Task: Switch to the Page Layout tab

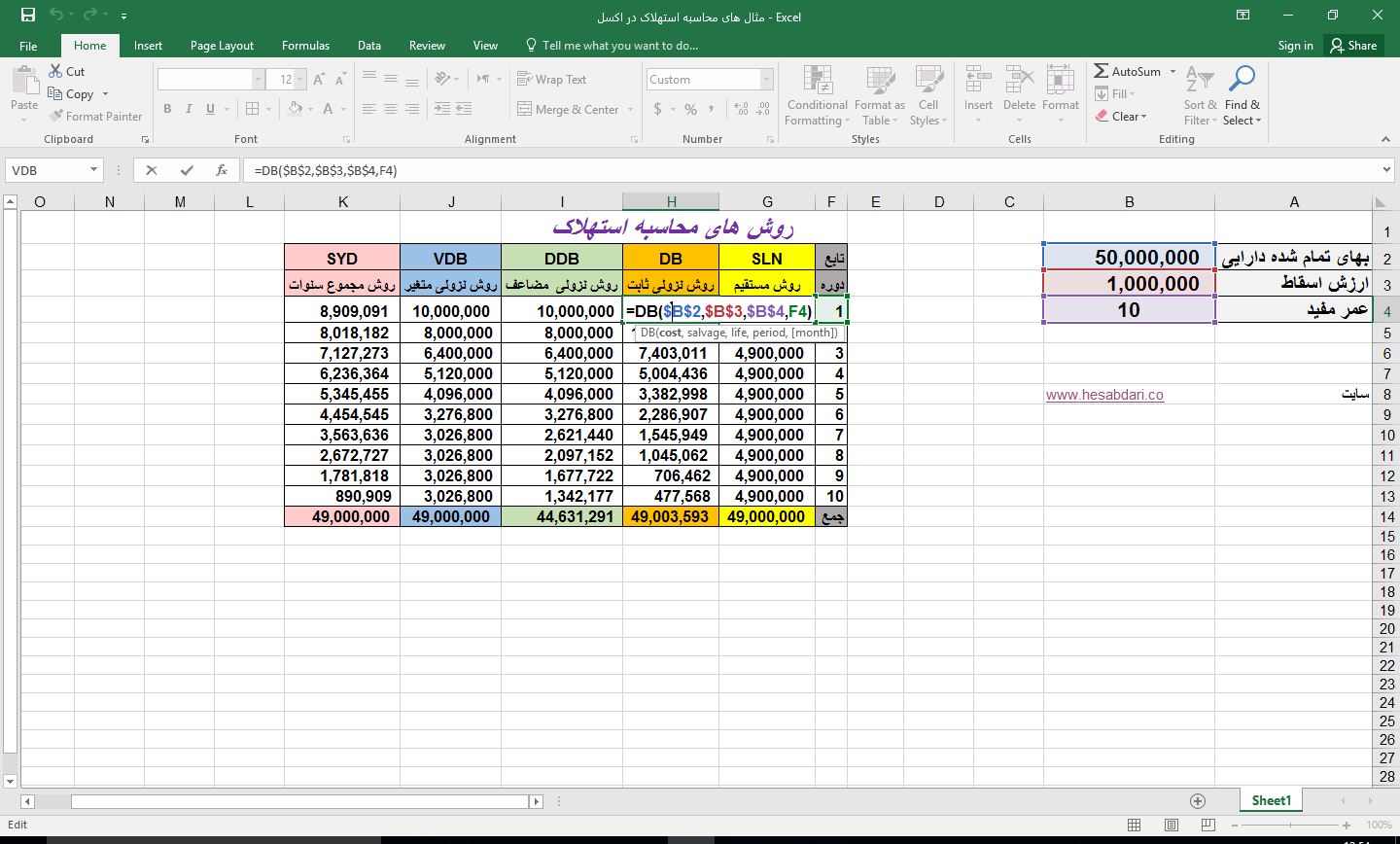Action: [x=222, y=46]
